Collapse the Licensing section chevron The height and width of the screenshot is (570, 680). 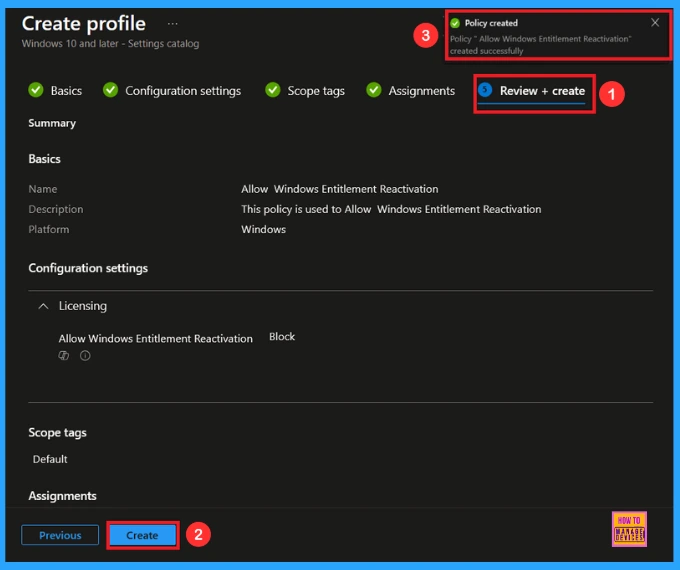click(x=43, y=306)
